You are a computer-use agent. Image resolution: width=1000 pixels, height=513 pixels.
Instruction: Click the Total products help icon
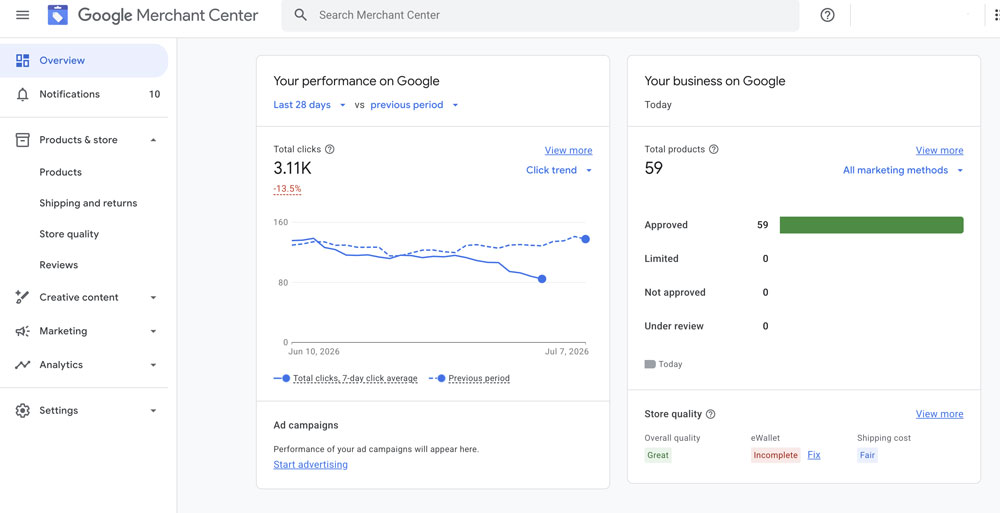[714, 149]
